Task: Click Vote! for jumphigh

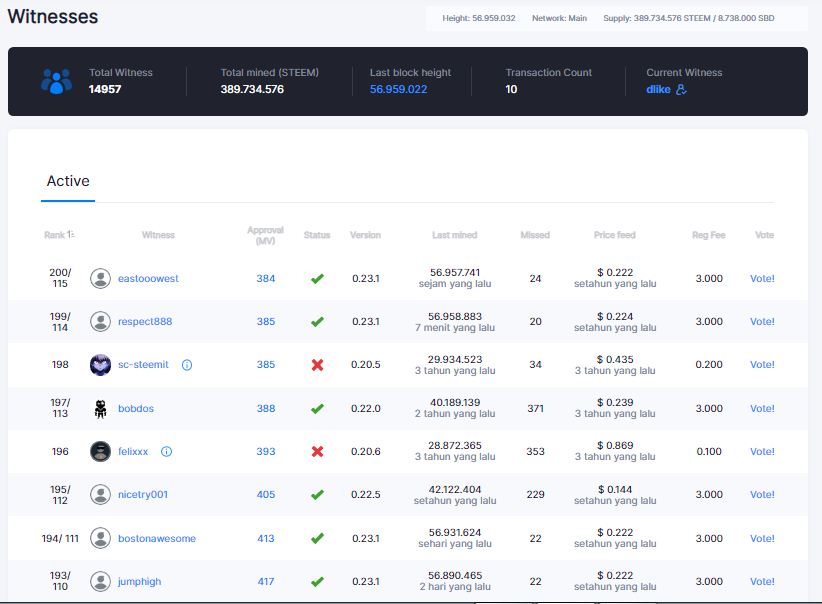Action: (x=762, y=581)
